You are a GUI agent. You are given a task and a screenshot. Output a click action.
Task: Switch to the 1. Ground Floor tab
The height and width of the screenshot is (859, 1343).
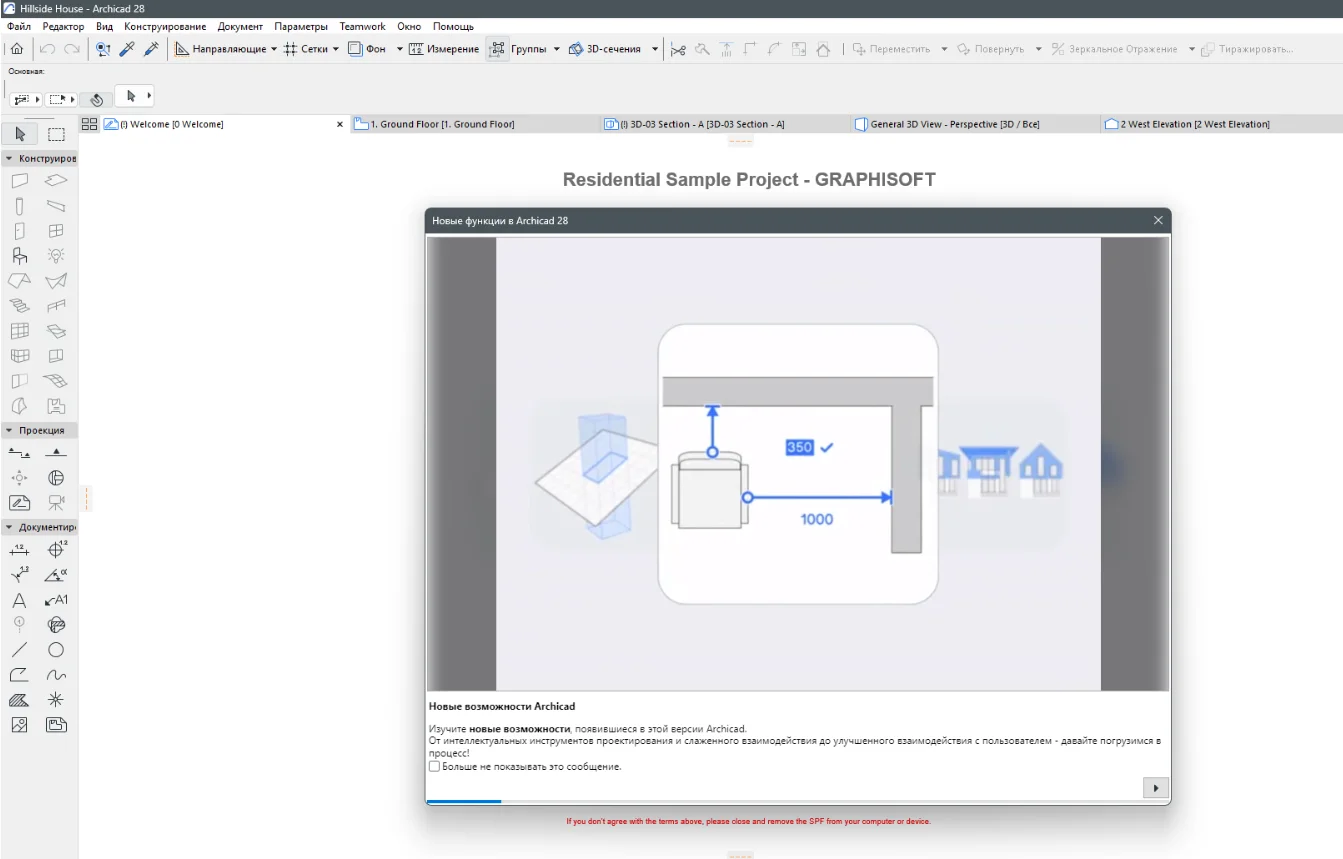pyautogui.click(x=476, y=124)
